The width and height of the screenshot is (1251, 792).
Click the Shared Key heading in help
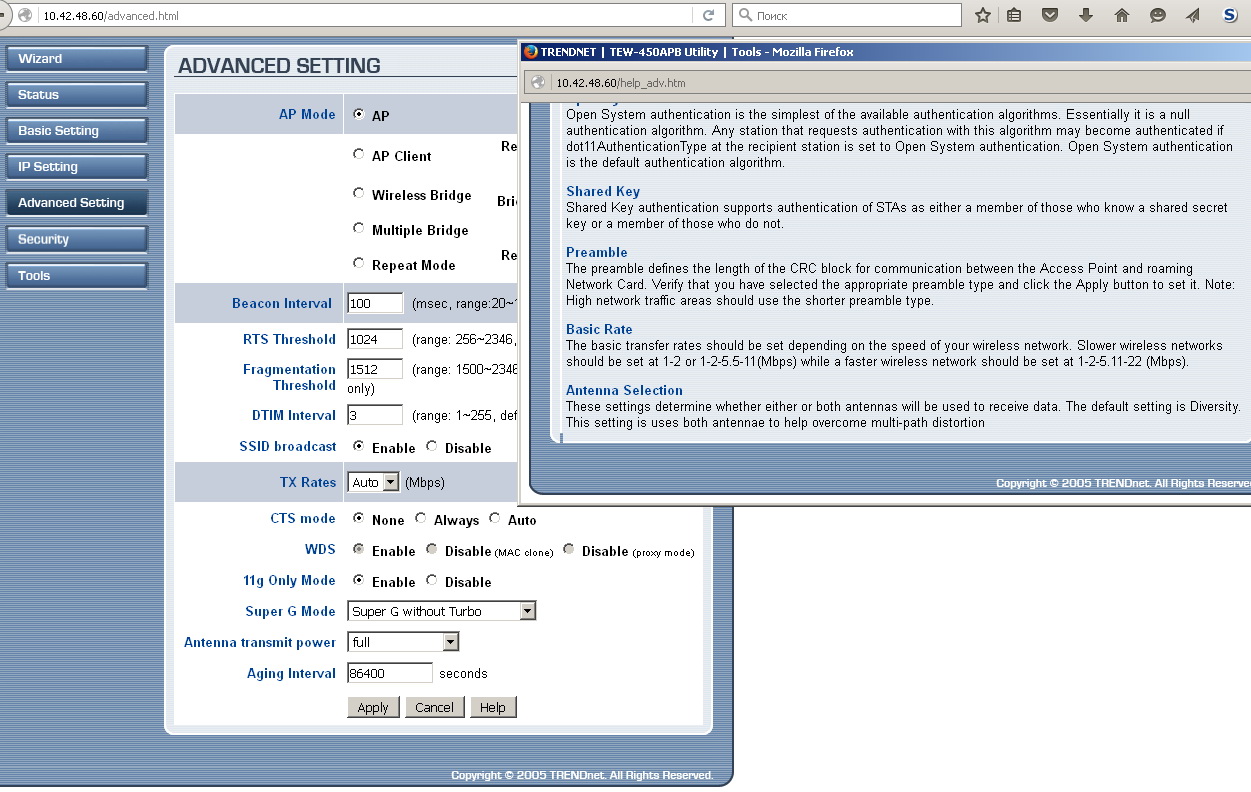coord(603,191)
